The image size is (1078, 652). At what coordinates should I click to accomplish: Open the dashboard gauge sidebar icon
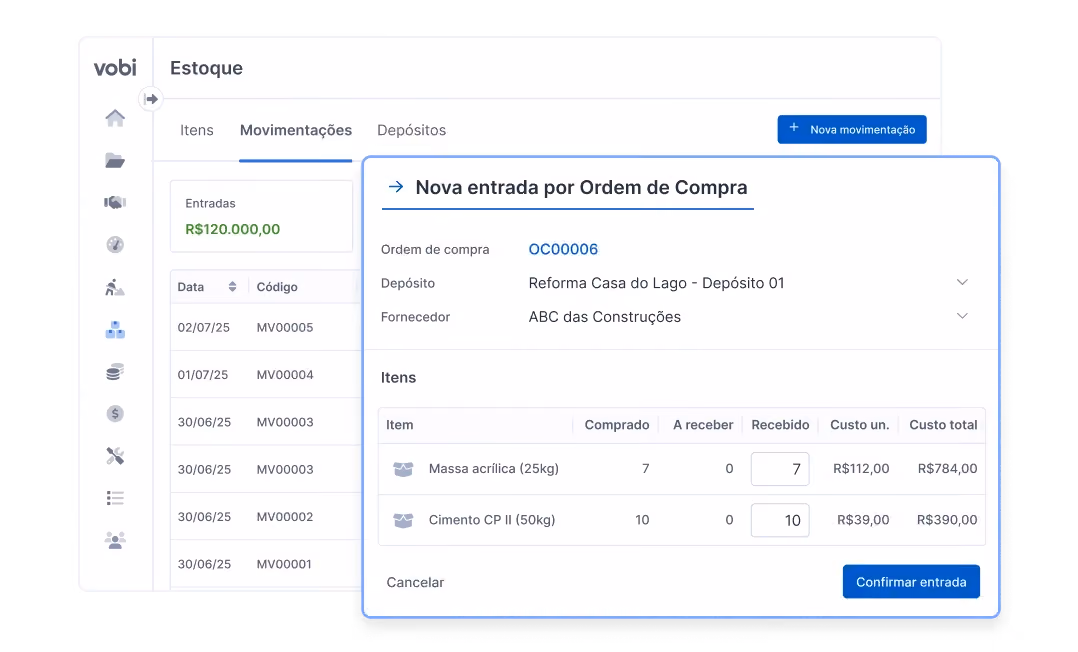[x=115, y=244]
